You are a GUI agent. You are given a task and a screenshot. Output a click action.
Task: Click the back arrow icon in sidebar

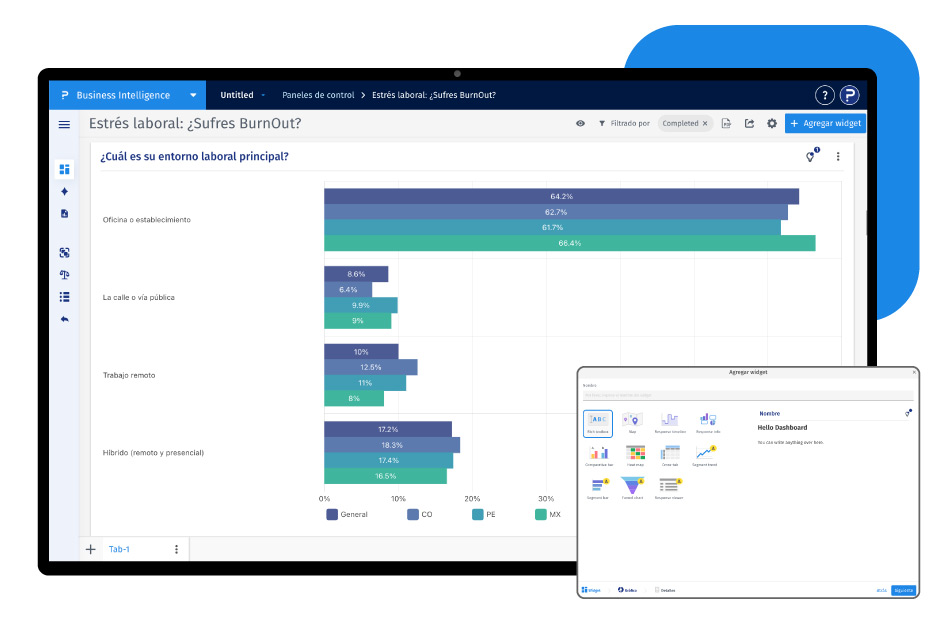64,319
